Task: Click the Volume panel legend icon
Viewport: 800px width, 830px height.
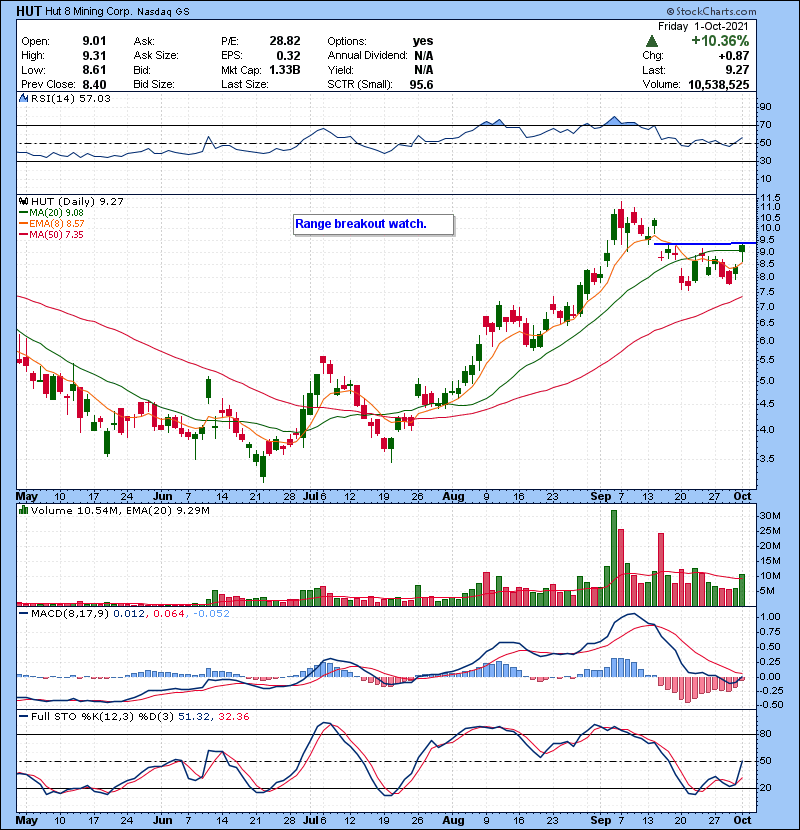Action: [23, 511]
